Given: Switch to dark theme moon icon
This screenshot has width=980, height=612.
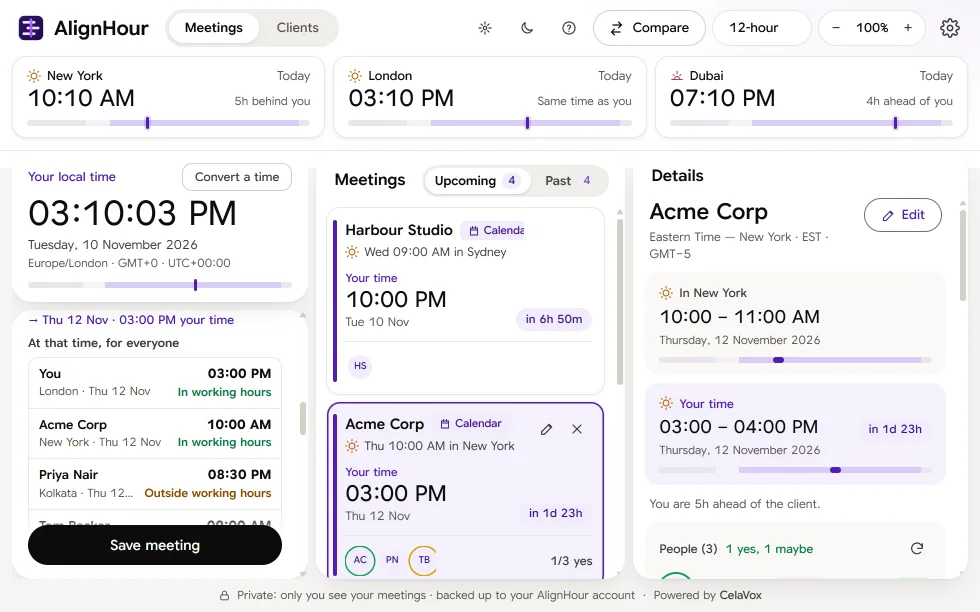Looking at the screenshot, I should coord(527,28).
